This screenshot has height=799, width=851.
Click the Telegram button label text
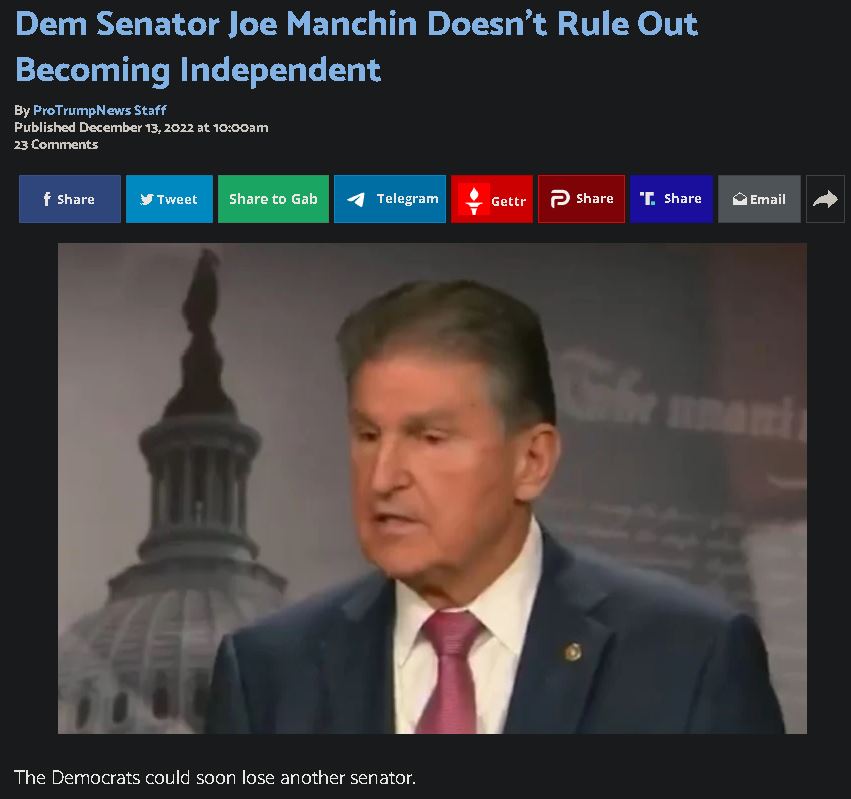(x=408, y=199)
